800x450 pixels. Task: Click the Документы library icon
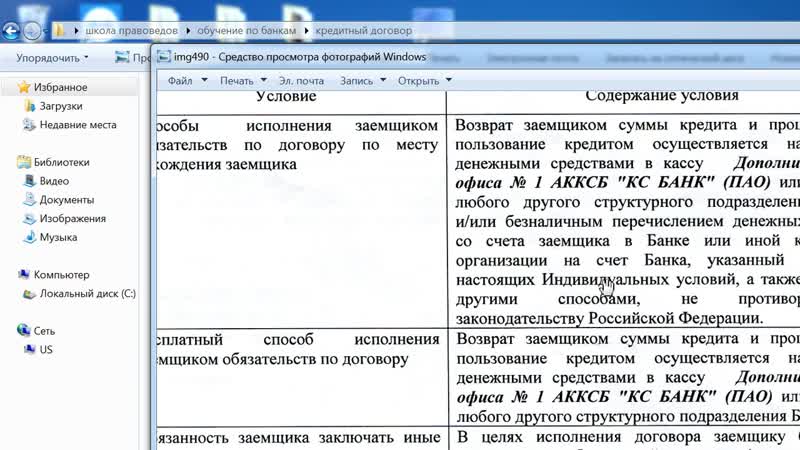pyautogui.click(x=30, y=200)
